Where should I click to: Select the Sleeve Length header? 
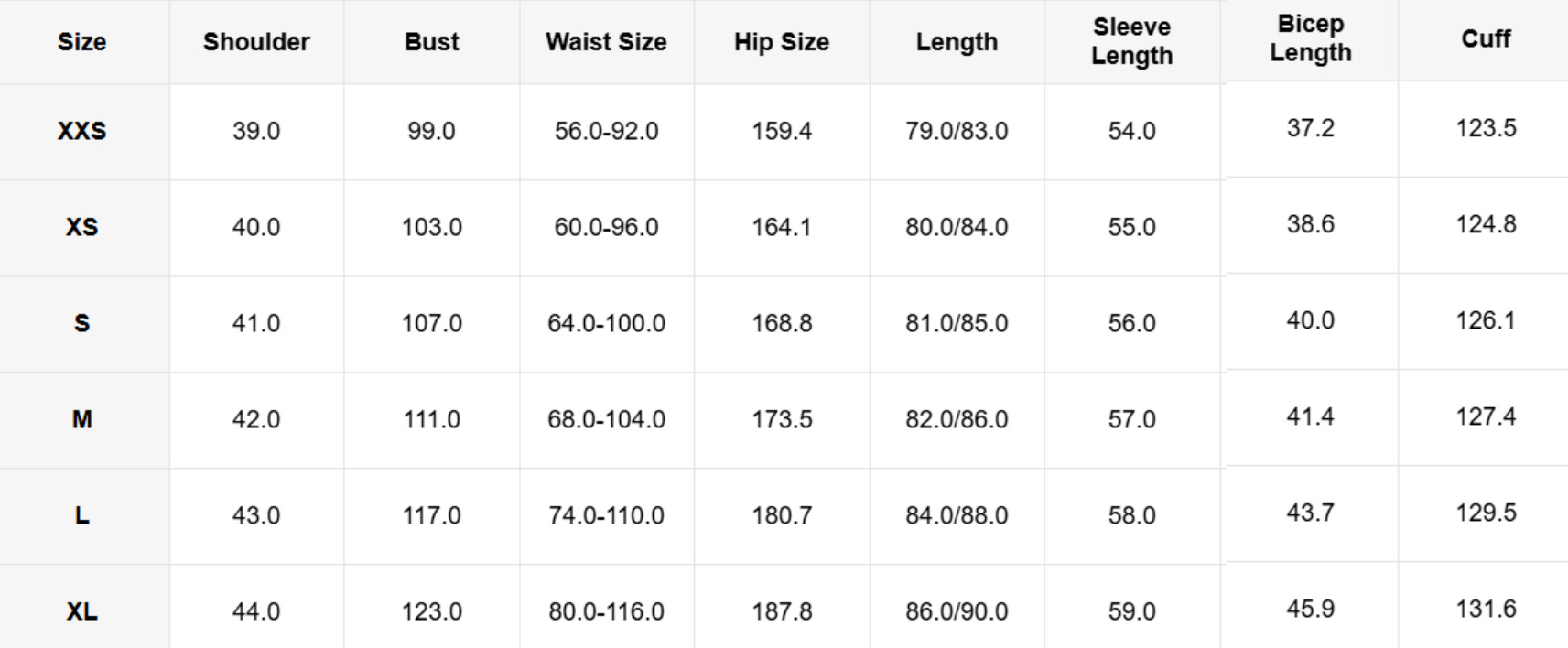pyautogui.click(x=1131, y=41)
